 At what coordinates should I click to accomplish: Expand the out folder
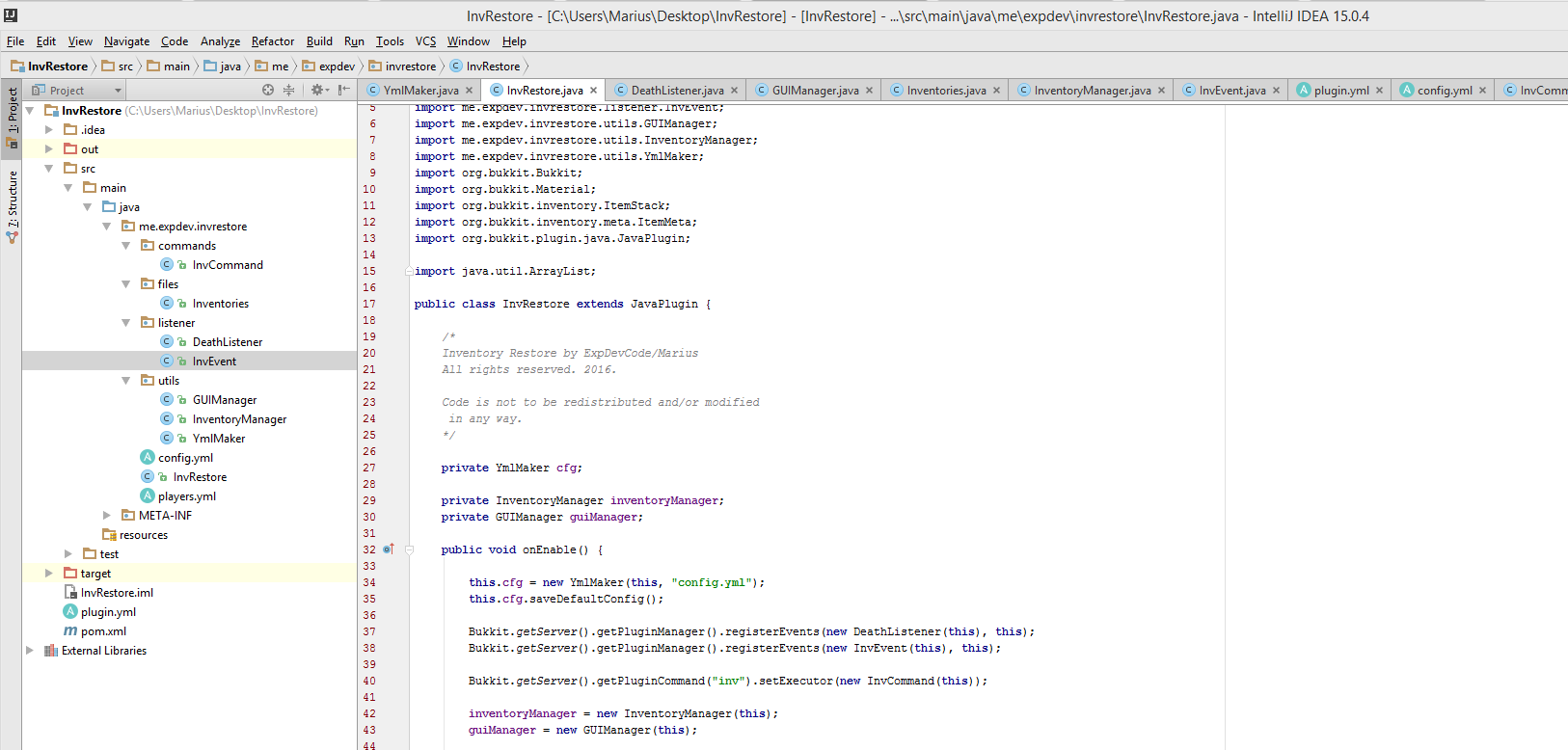(x=49, y=148)
